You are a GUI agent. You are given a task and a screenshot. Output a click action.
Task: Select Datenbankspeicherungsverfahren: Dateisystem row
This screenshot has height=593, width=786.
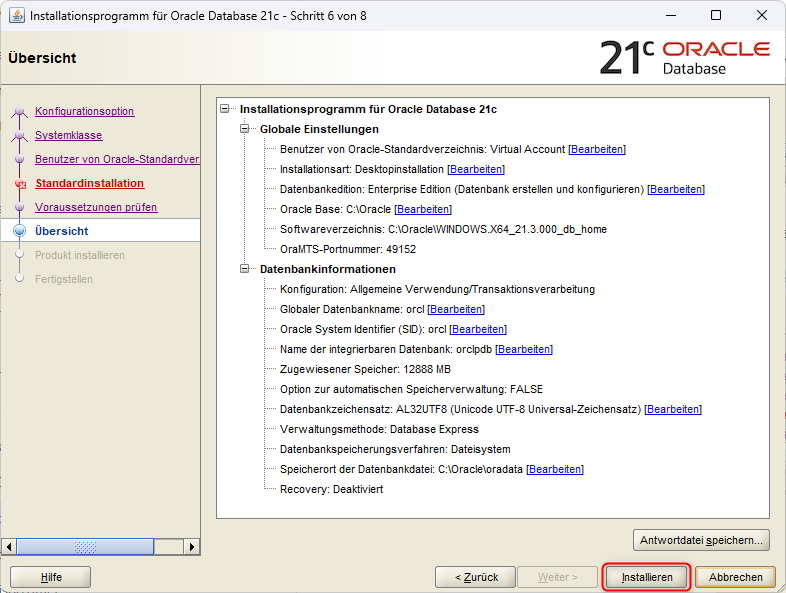395,450
